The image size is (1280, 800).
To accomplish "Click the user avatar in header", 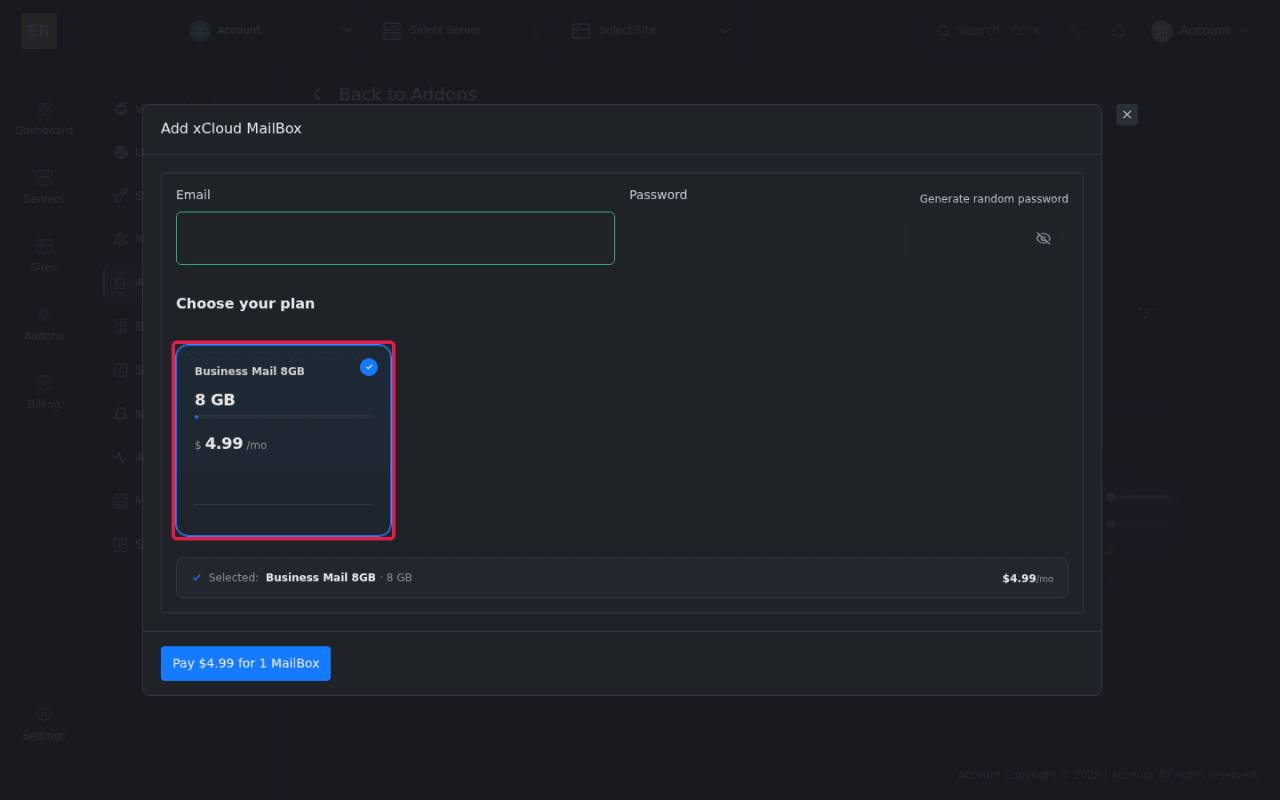I will pos(1161,31).
